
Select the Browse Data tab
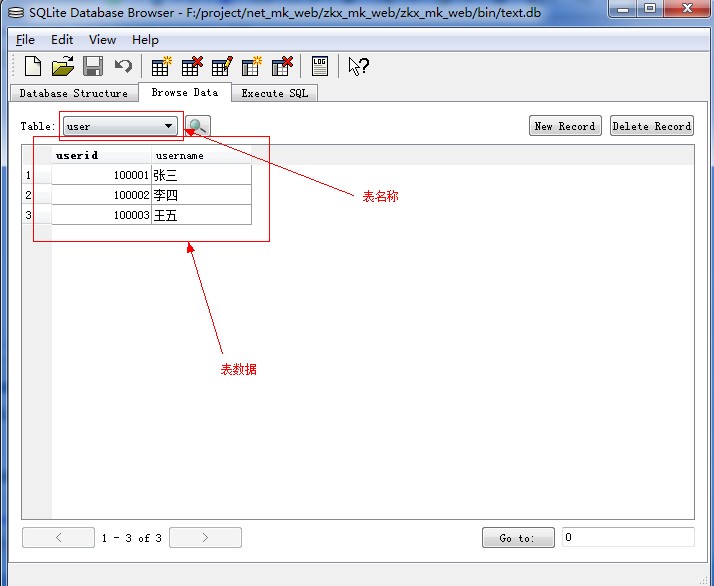185,92
